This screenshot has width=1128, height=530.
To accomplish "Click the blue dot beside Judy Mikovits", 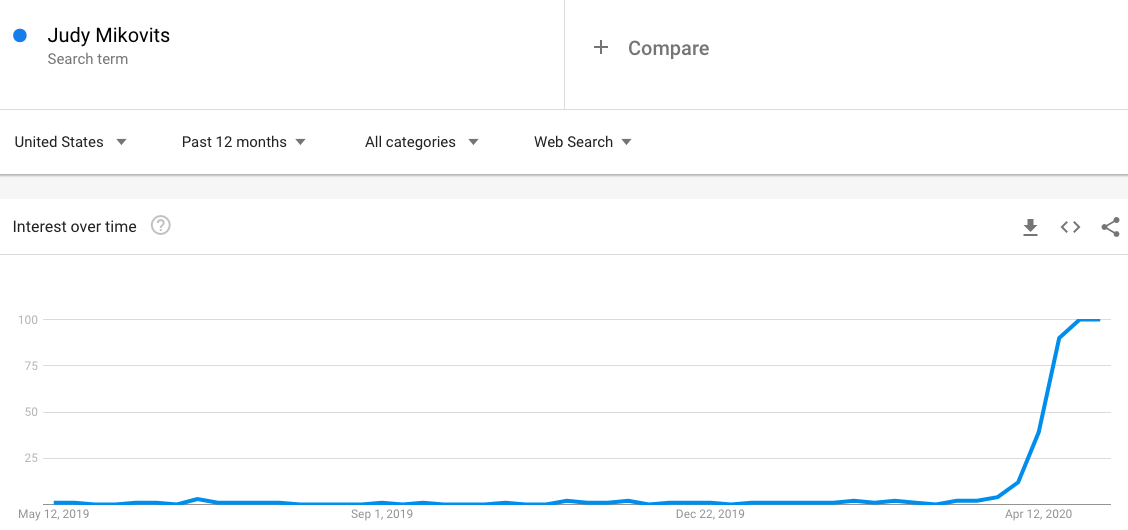I will (20, 35).
